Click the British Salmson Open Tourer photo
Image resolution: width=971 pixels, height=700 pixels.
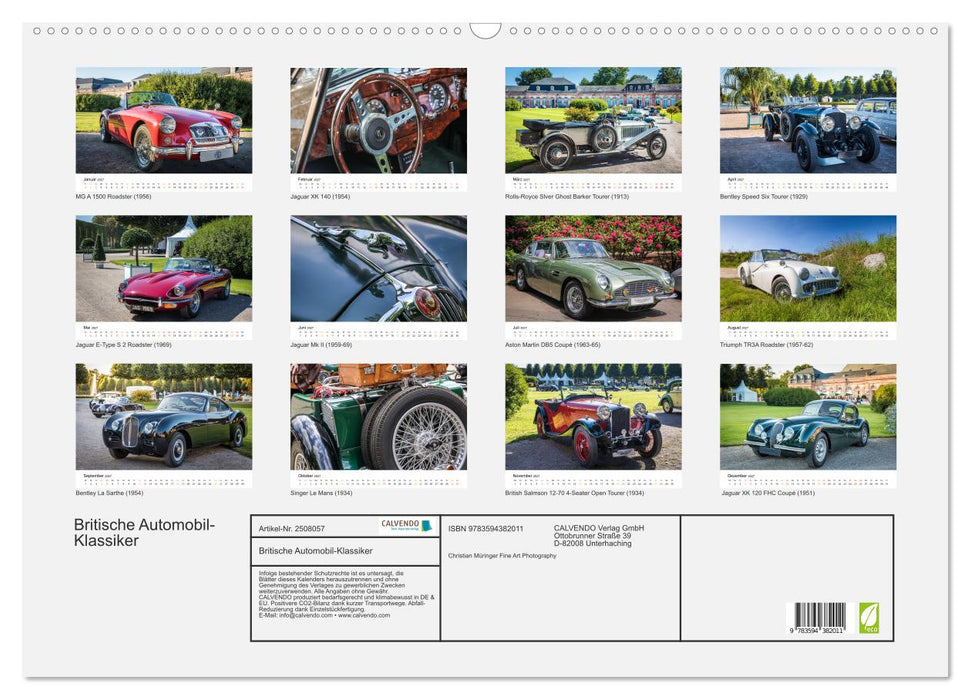click(593, 416)
